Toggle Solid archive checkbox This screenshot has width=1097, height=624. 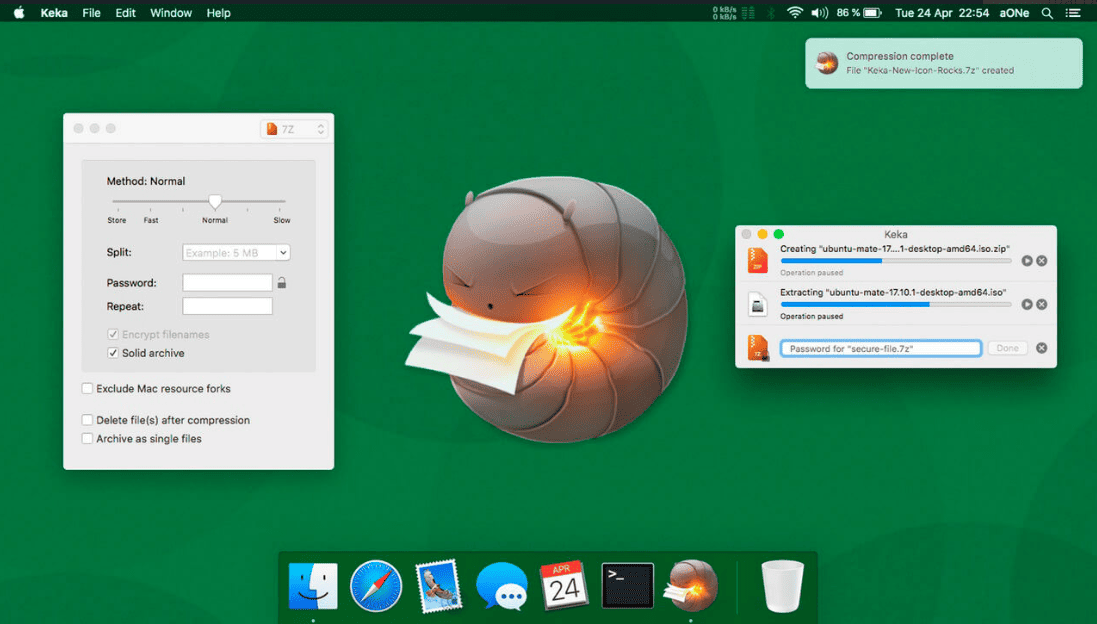click(x=113, y=353)
